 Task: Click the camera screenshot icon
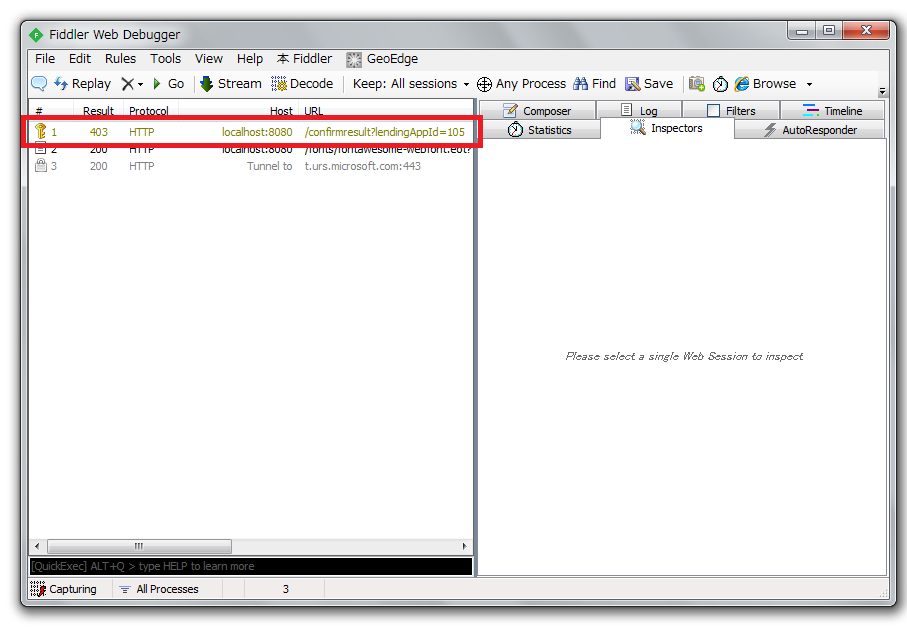coord(696,84)
